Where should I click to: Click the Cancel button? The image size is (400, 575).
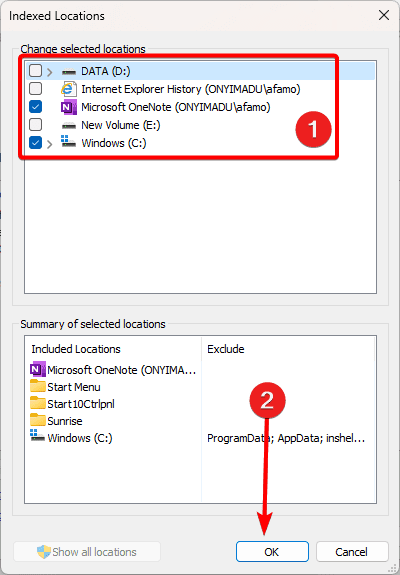352,552
